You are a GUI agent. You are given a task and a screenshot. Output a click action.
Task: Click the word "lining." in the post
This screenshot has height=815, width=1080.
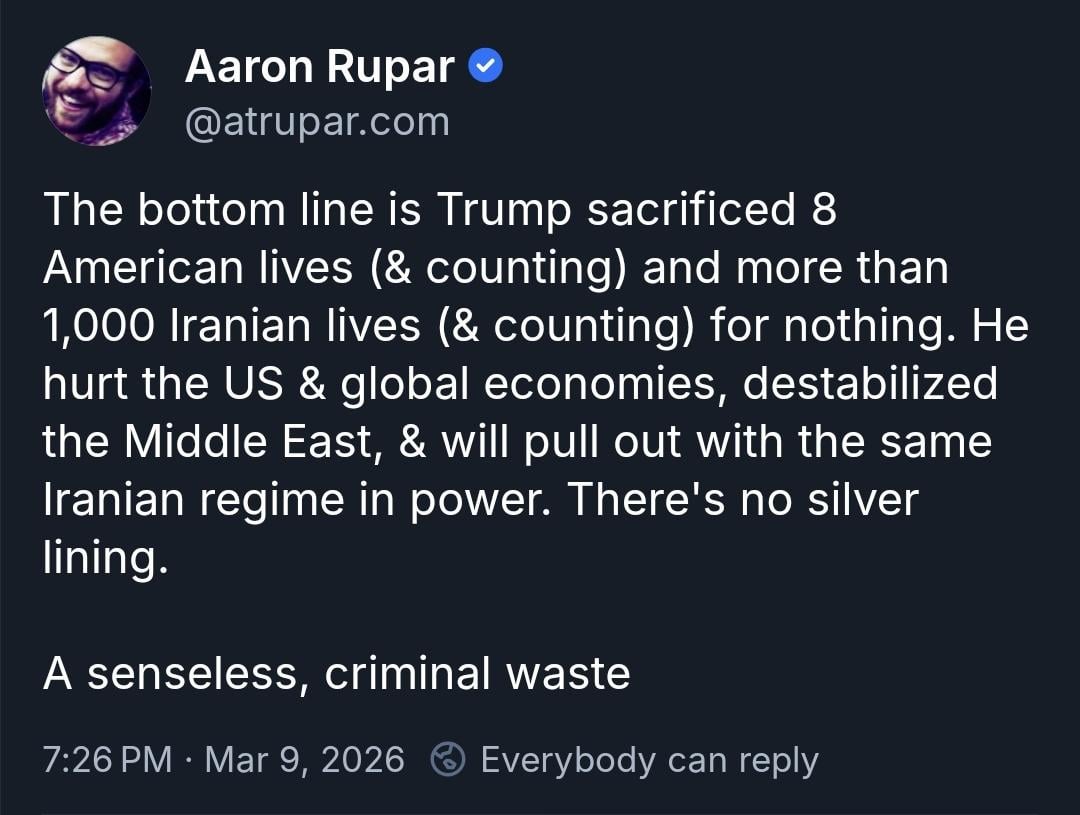point(100,558)
